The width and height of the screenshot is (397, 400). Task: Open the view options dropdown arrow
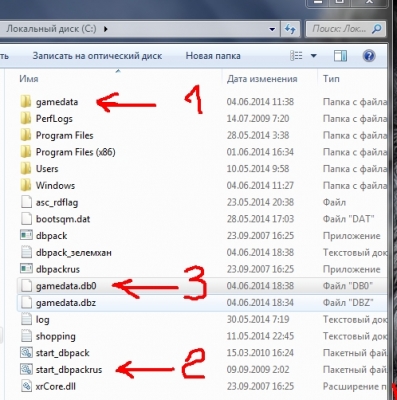point(313,56)
